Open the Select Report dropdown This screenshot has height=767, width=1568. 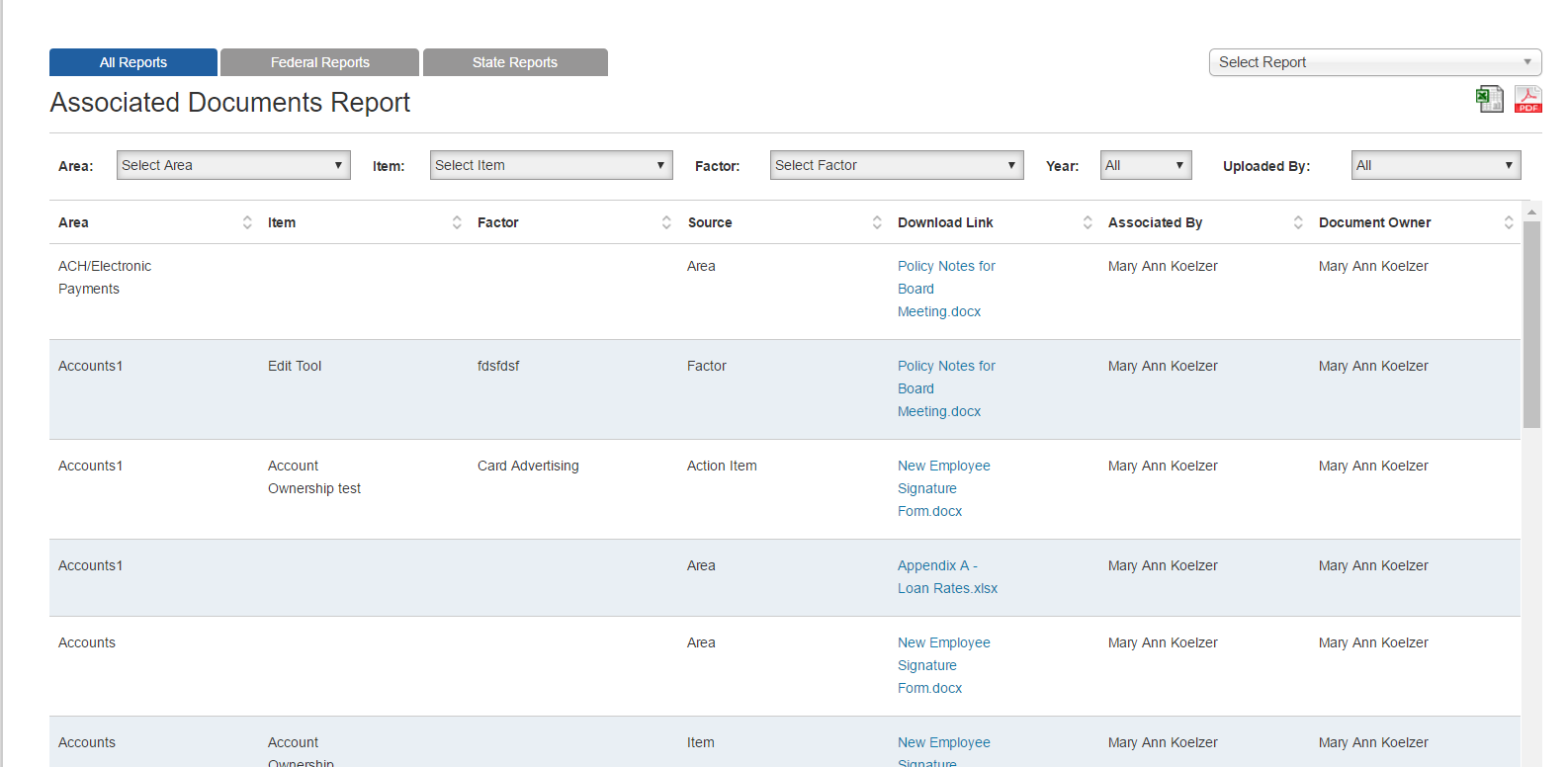pyautogui.click(x=1375, y=62)
